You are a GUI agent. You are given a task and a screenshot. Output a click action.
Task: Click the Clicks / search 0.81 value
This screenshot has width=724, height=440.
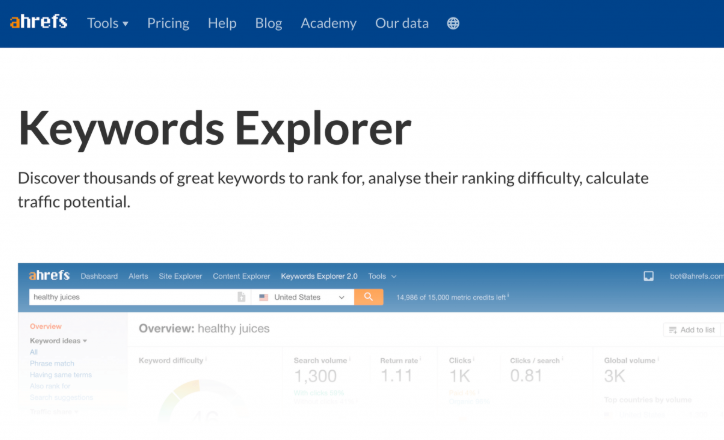tap(526, 376)
